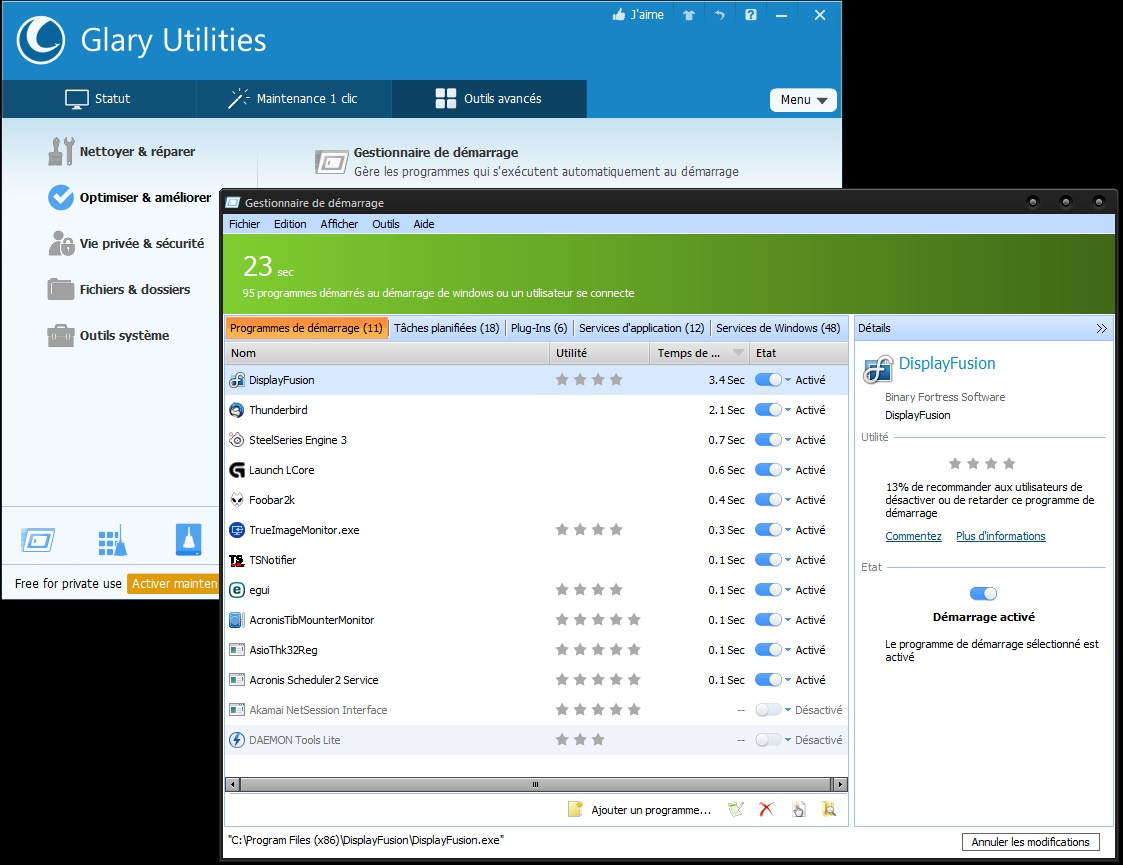The width and height of the screenshot is (1123, 865).
Task: Select the TSNotifier row name
Action: point(273,560)
